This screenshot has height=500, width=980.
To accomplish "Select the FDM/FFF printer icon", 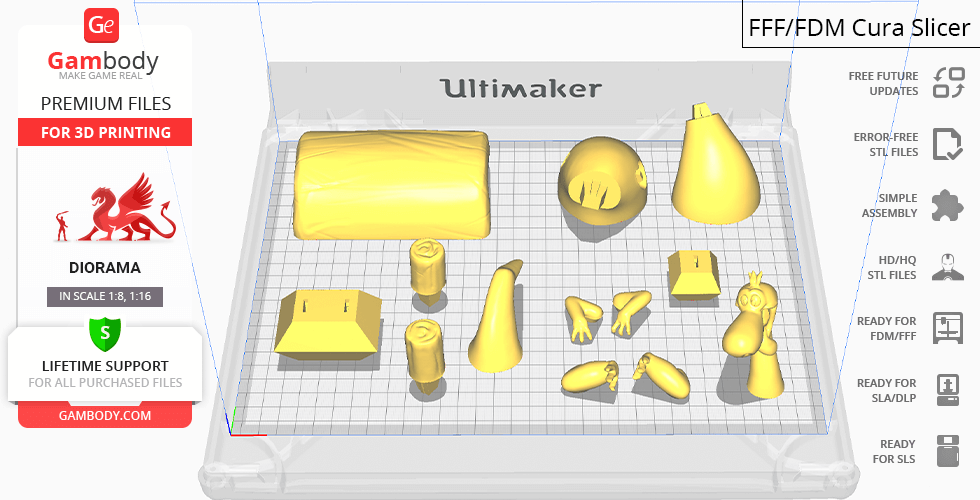I will tap(947, 328).
